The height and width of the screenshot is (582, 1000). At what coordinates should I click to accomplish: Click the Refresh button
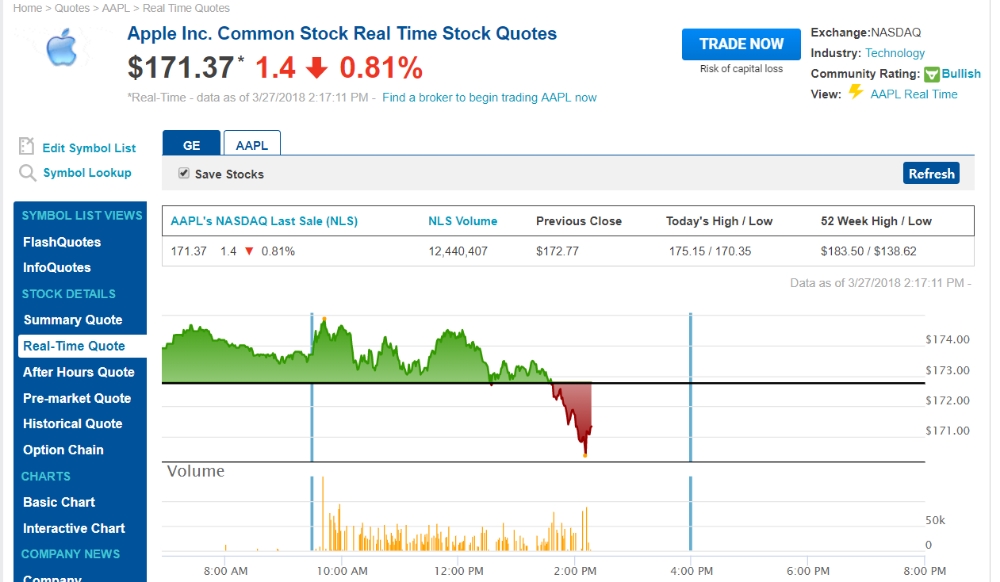point(930,173)
